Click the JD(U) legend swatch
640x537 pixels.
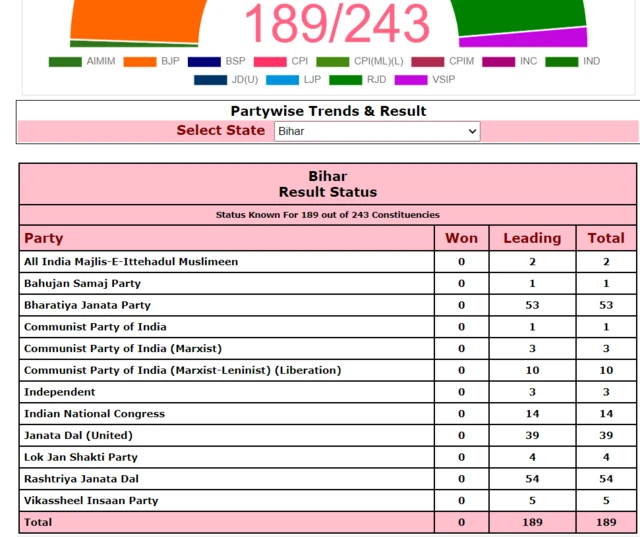[x=210, y=80]
